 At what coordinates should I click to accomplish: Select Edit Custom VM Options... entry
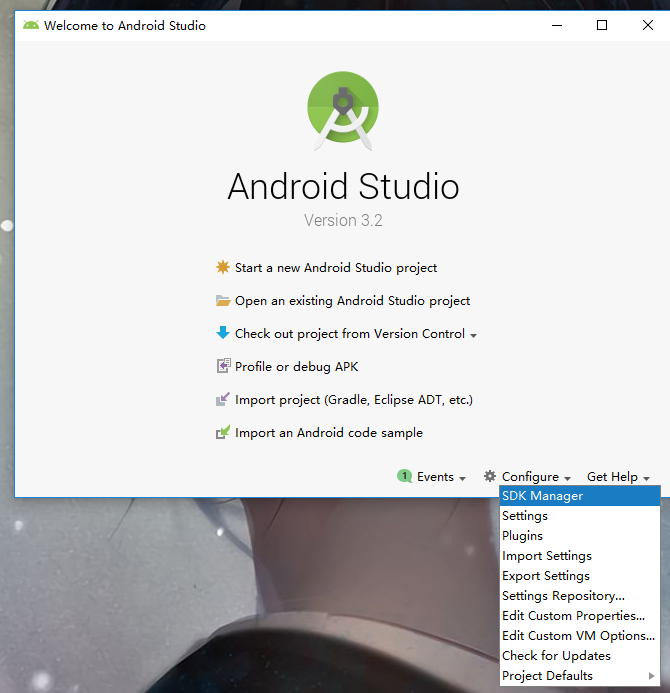[x=580, y=636]
